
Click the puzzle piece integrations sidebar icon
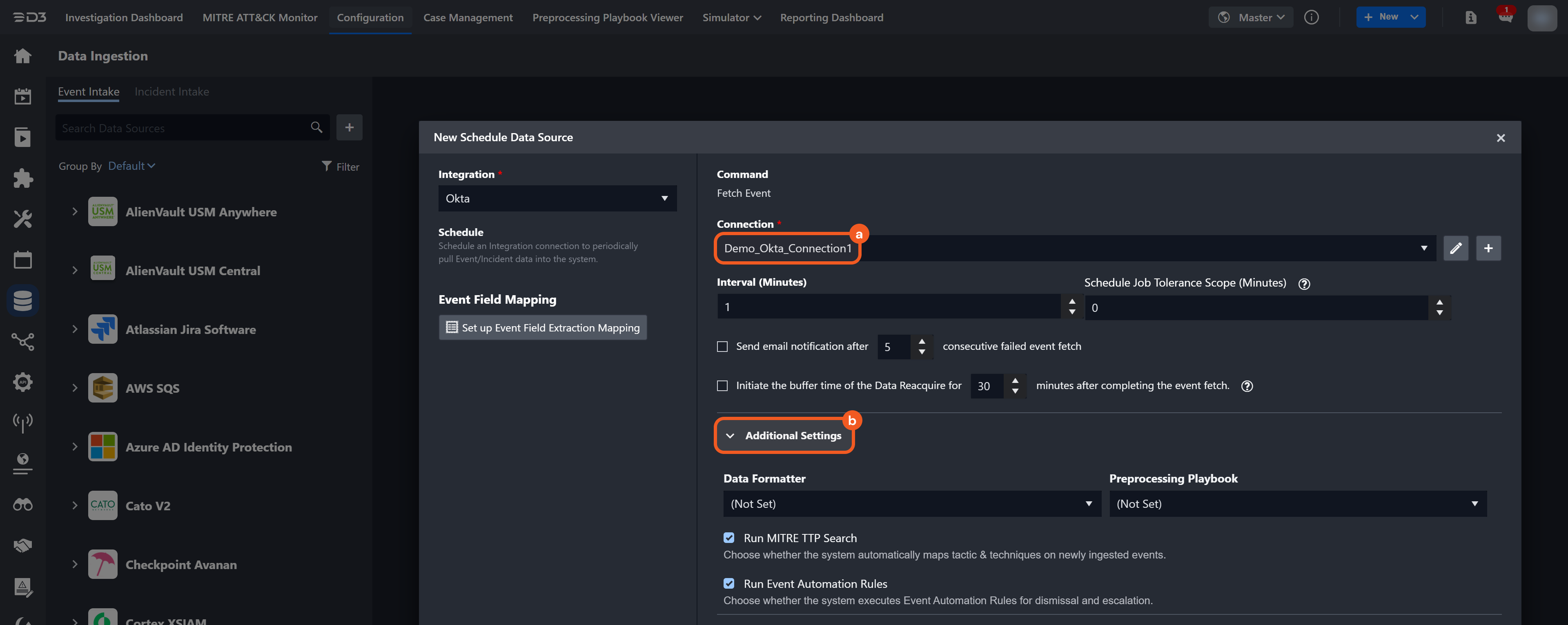coord(22,178)
